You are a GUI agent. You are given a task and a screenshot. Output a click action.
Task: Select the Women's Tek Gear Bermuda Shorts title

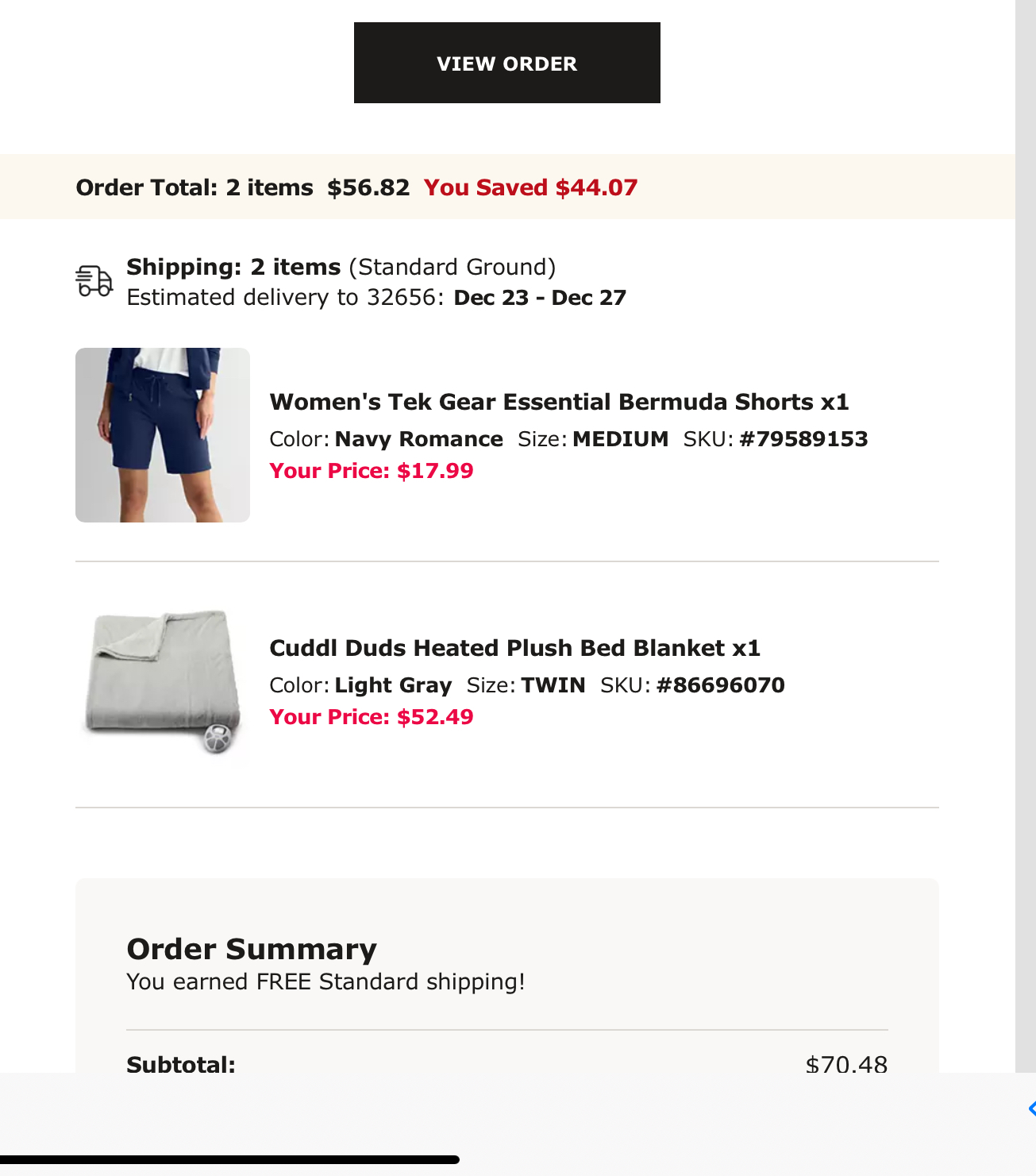click(559, 402)
